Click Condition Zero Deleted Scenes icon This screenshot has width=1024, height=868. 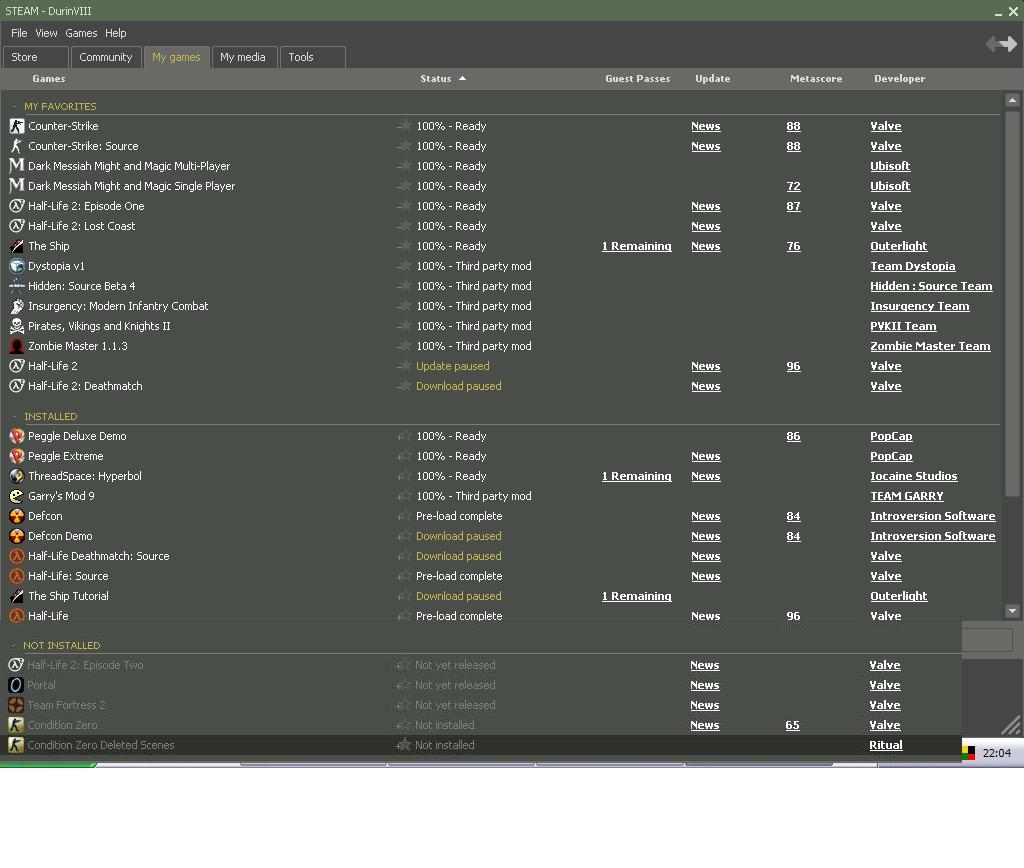click(16, 745)
